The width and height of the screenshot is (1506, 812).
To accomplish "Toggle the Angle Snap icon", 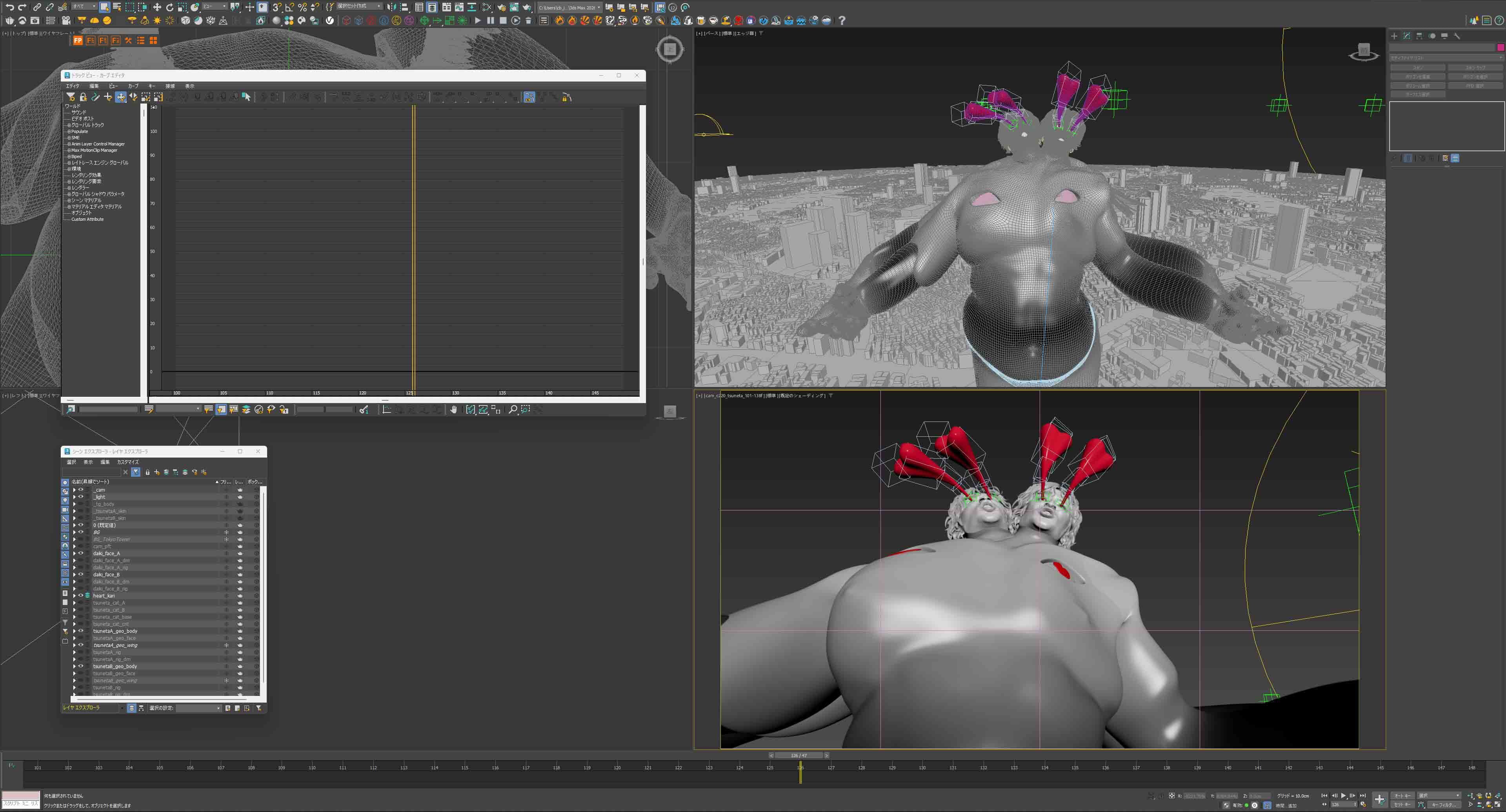I will click(x=289, y=7).
